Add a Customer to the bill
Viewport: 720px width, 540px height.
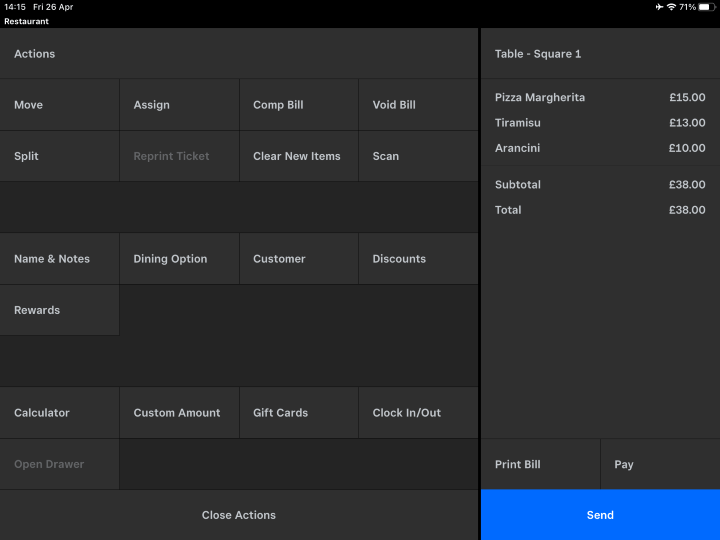click(298, 259)
